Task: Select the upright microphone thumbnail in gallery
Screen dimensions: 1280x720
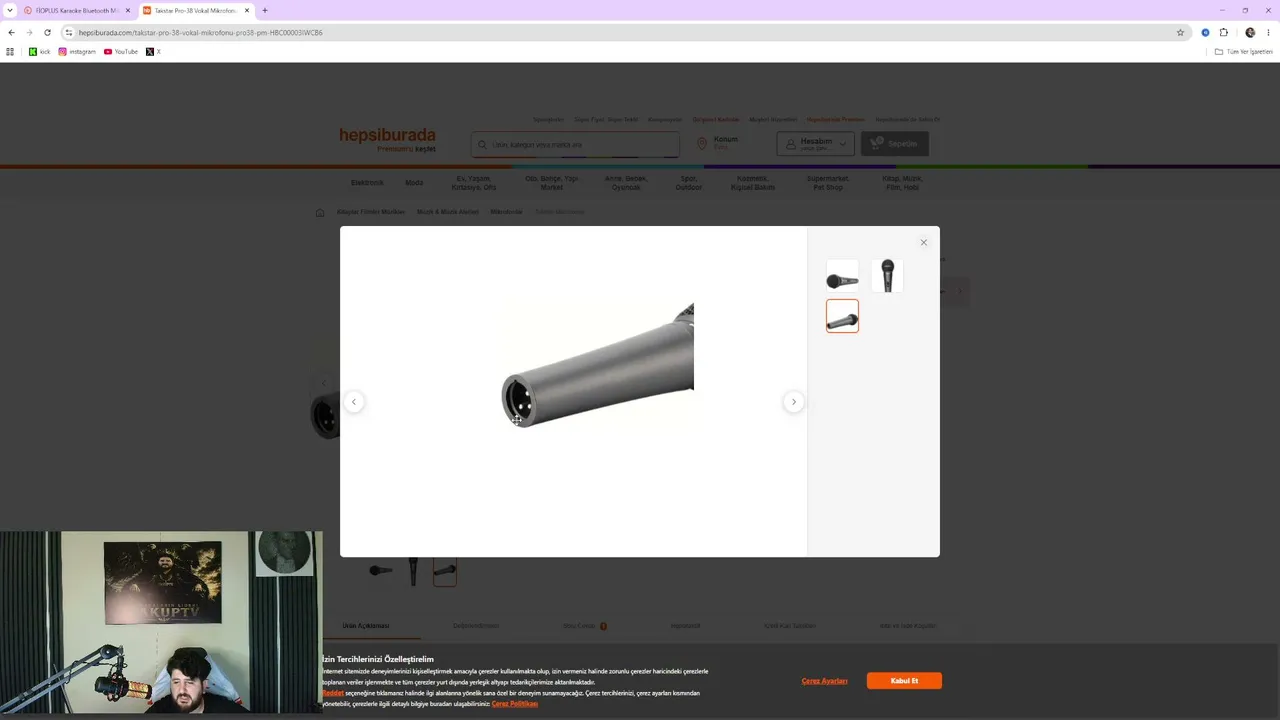Action: 887,276
